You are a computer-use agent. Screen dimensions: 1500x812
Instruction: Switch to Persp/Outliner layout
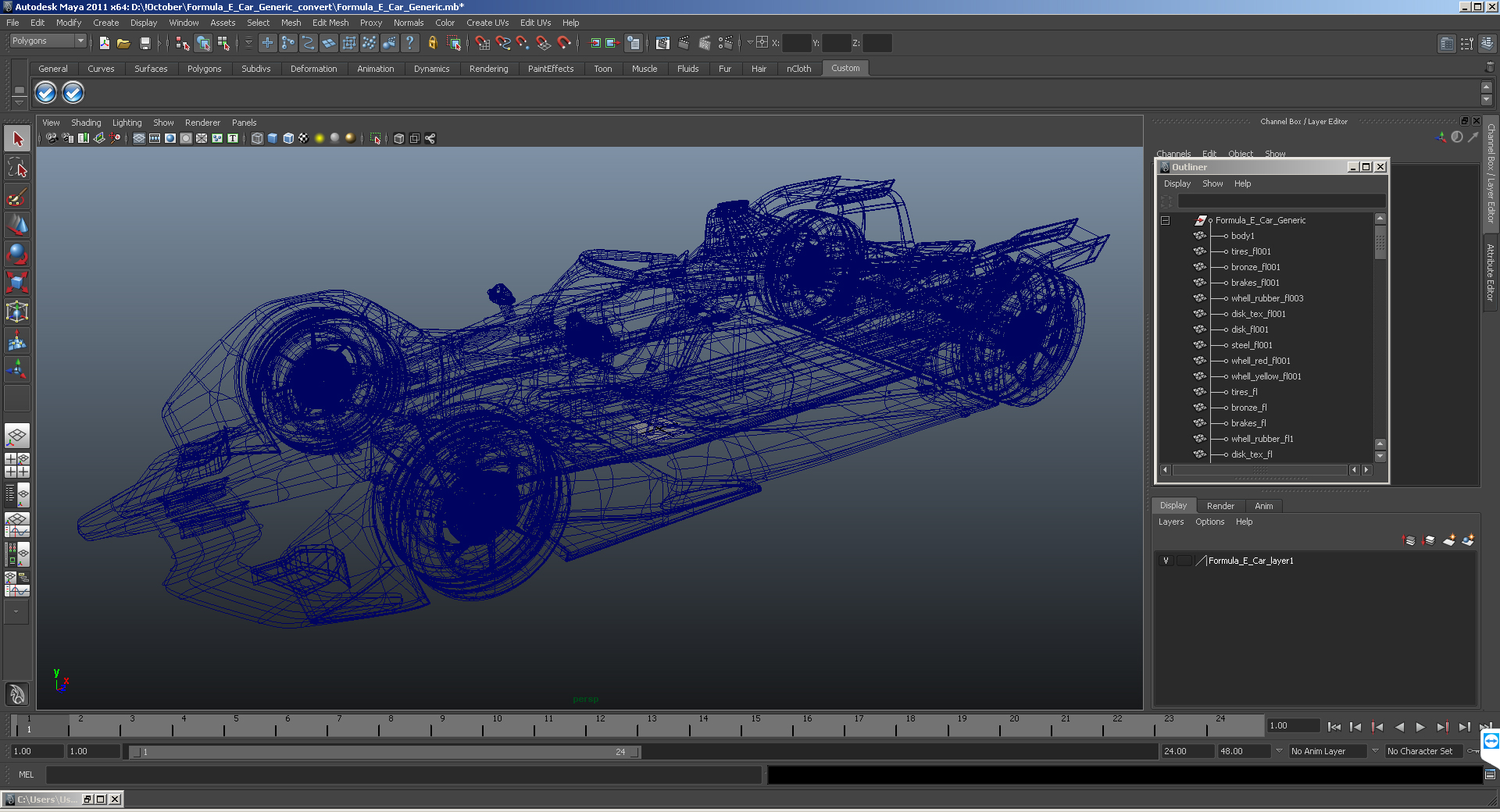click(17, 495)
